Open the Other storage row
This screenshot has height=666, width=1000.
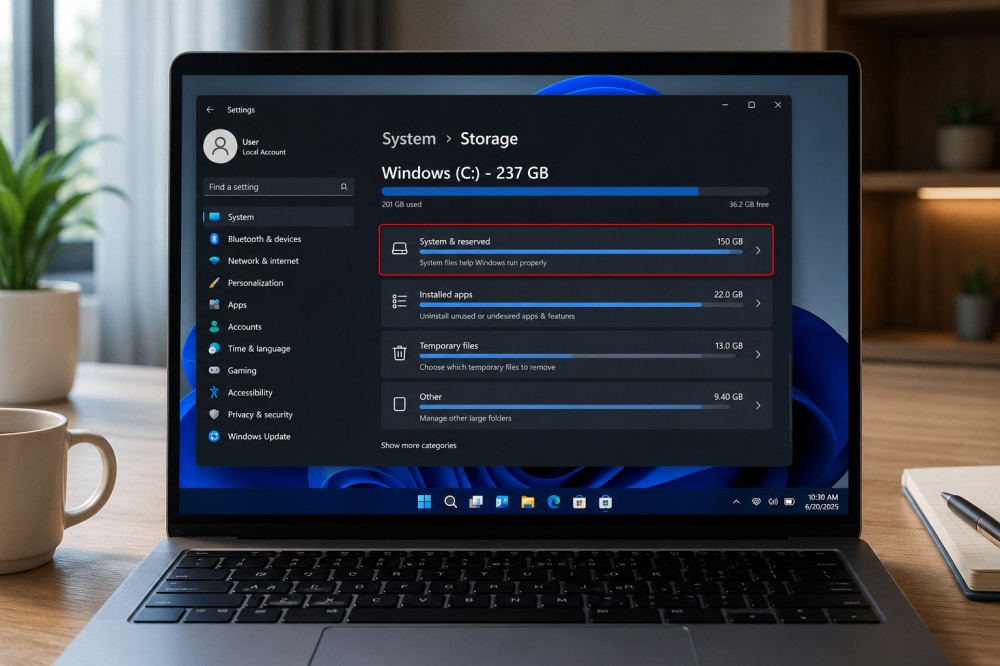pos(577,406)
